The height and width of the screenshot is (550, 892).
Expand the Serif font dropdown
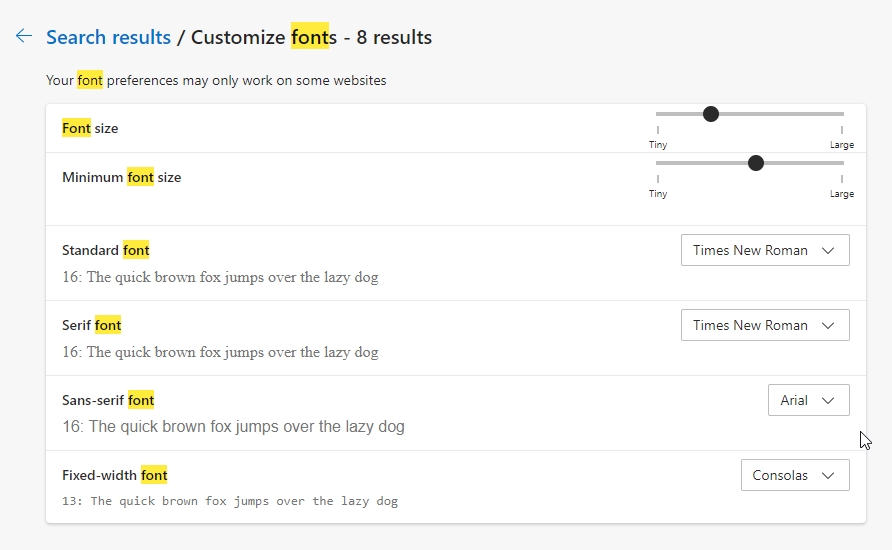tap(765, 326)
